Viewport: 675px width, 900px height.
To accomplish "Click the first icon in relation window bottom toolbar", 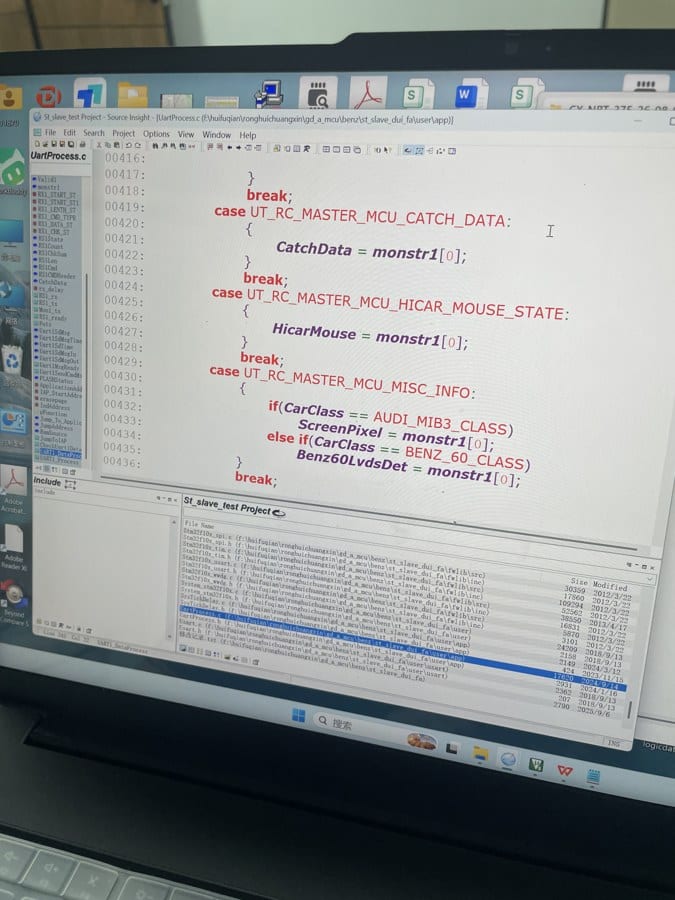I will click(38, 622).
